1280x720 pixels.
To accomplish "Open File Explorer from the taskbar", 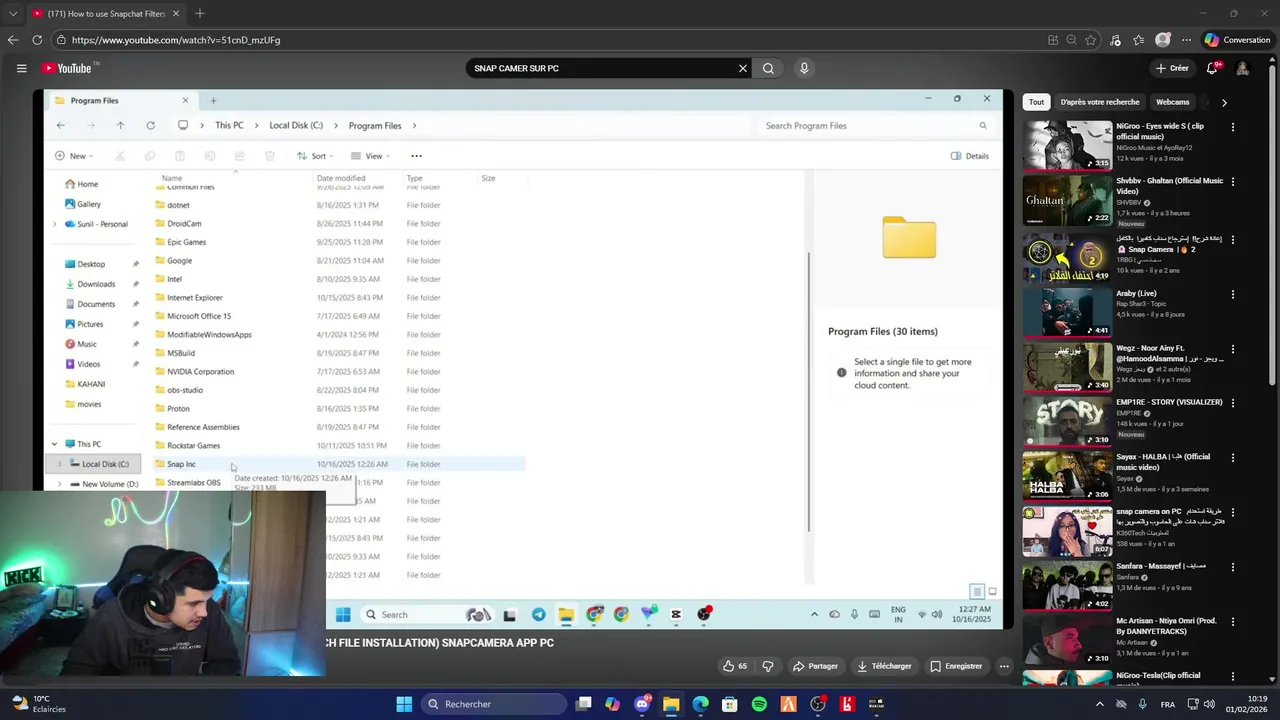I will pos(671,704).
